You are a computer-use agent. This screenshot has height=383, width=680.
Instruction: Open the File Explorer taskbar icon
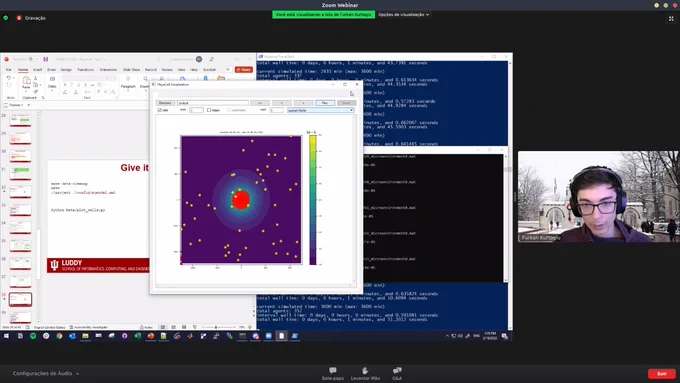pyautogui.click(x=85, y=336)
